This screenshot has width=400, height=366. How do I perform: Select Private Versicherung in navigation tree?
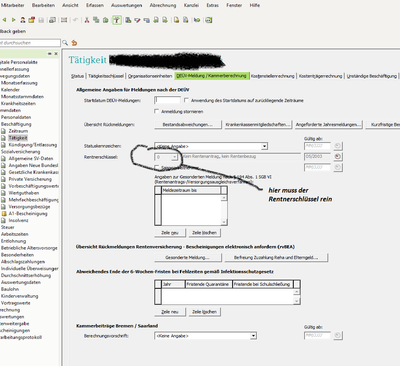30,179
